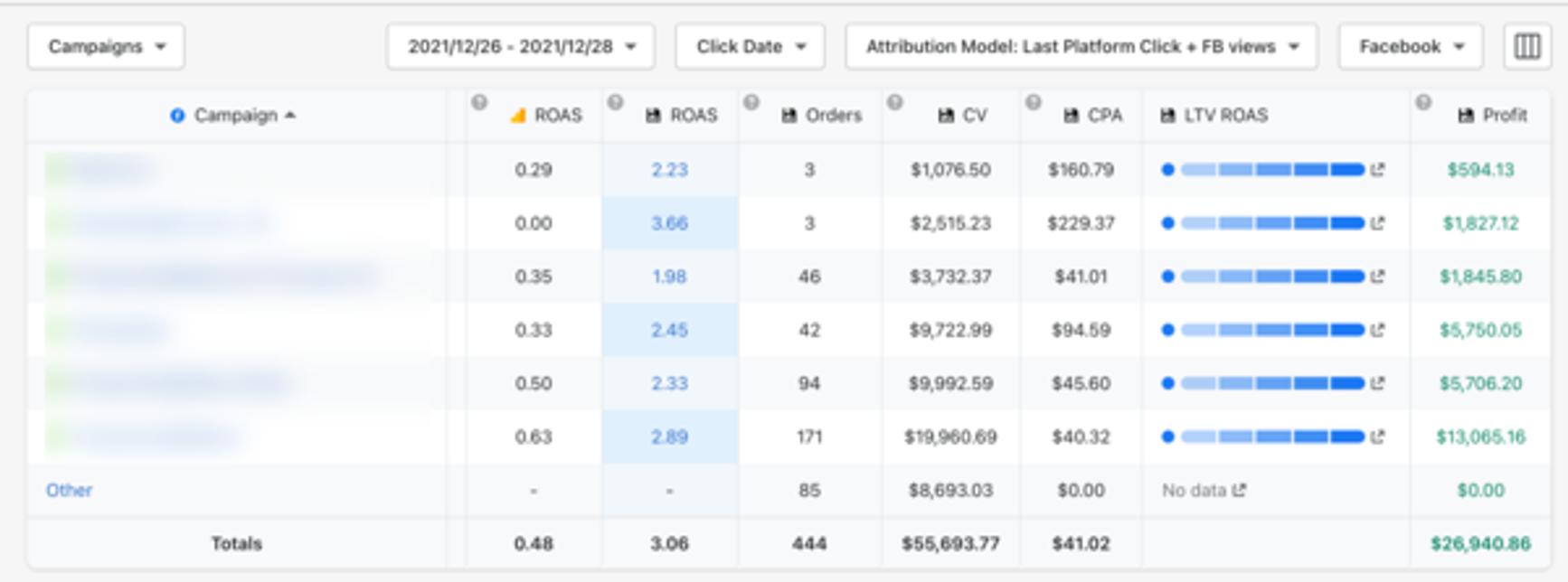
Task: Click the help icon before orange ROAS column
Action: pyautogui.click(x=479, y=103)
